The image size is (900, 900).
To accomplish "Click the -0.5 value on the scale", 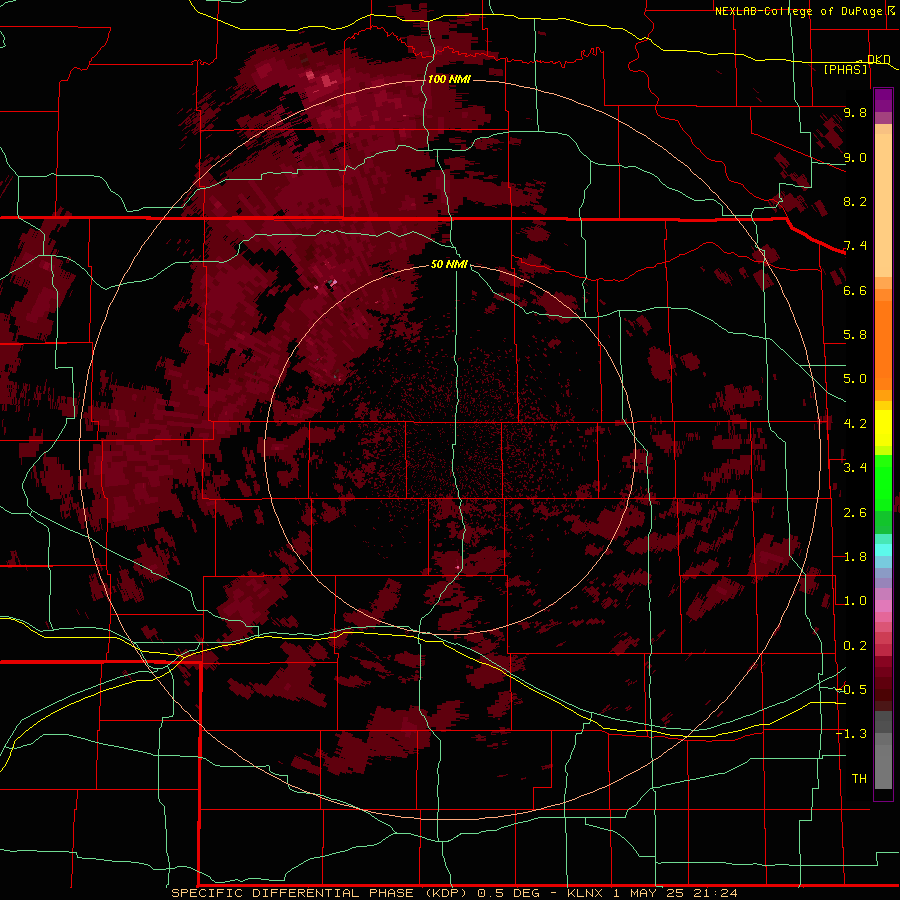I will coord(851,690).
